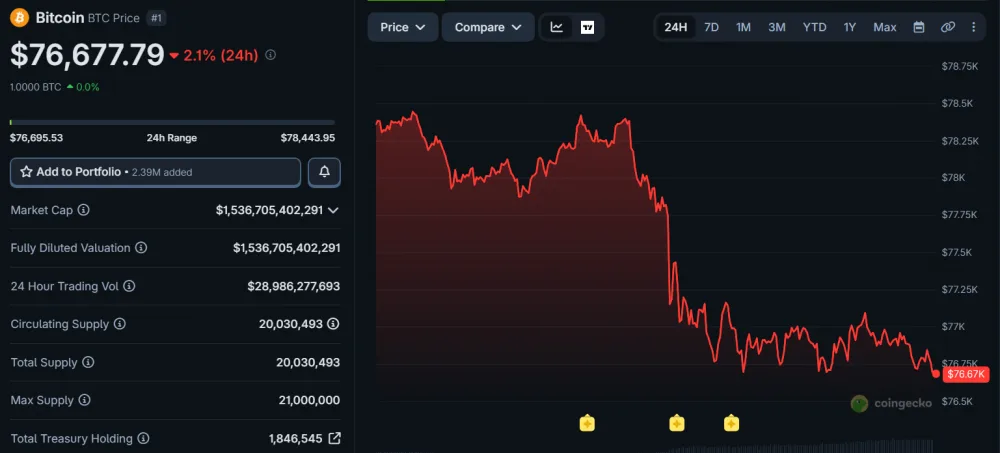Click the $78.5K axis label

tap(959, 103)
